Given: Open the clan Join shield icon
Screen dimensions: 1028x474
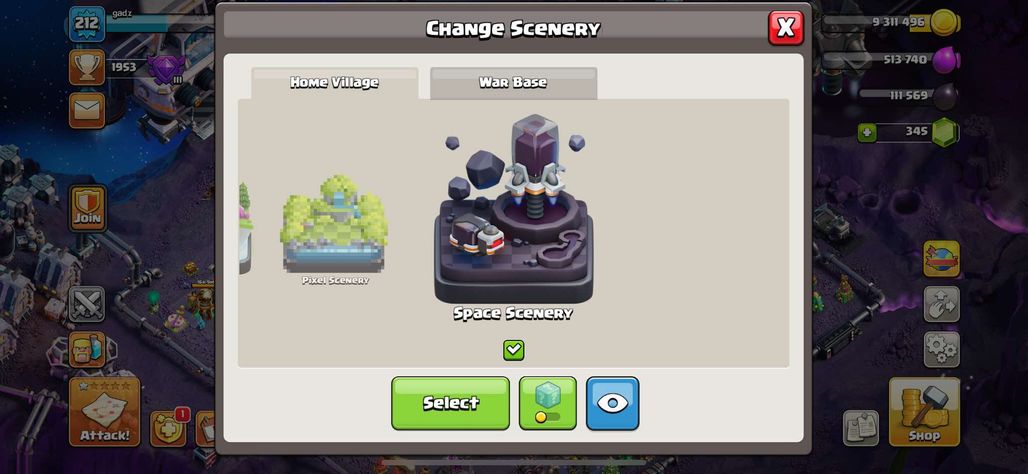Looking at the screenshot, I should pos(87,208).
